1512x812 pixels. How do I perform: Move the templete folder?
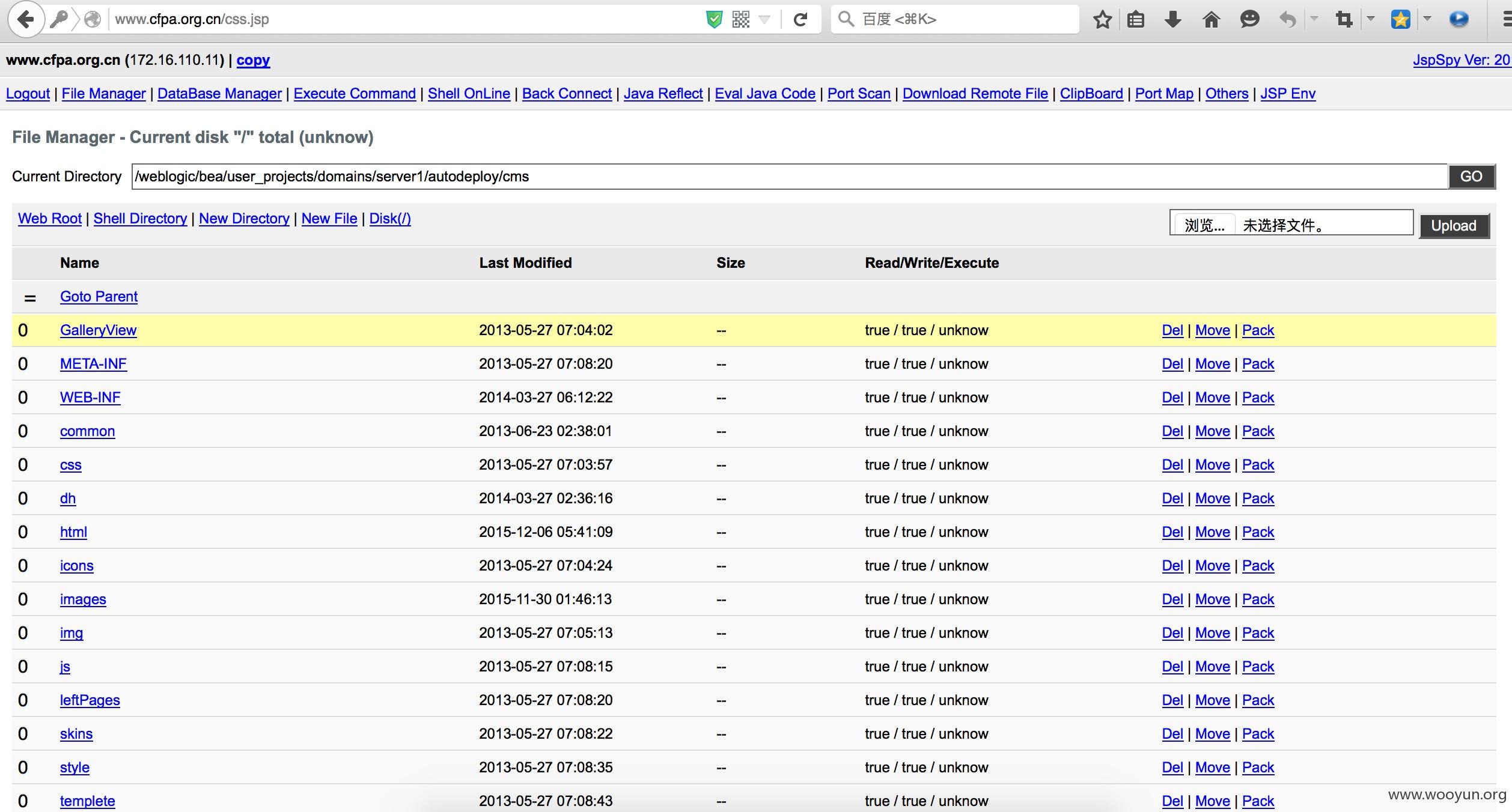(1213, 801)
